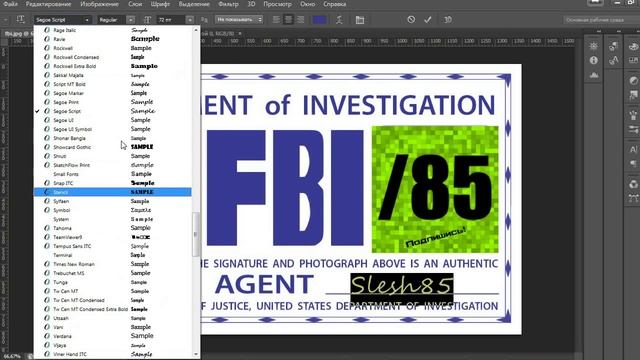
Task: Click the font list scrollbar thumb
Action: tap(196, 234)
